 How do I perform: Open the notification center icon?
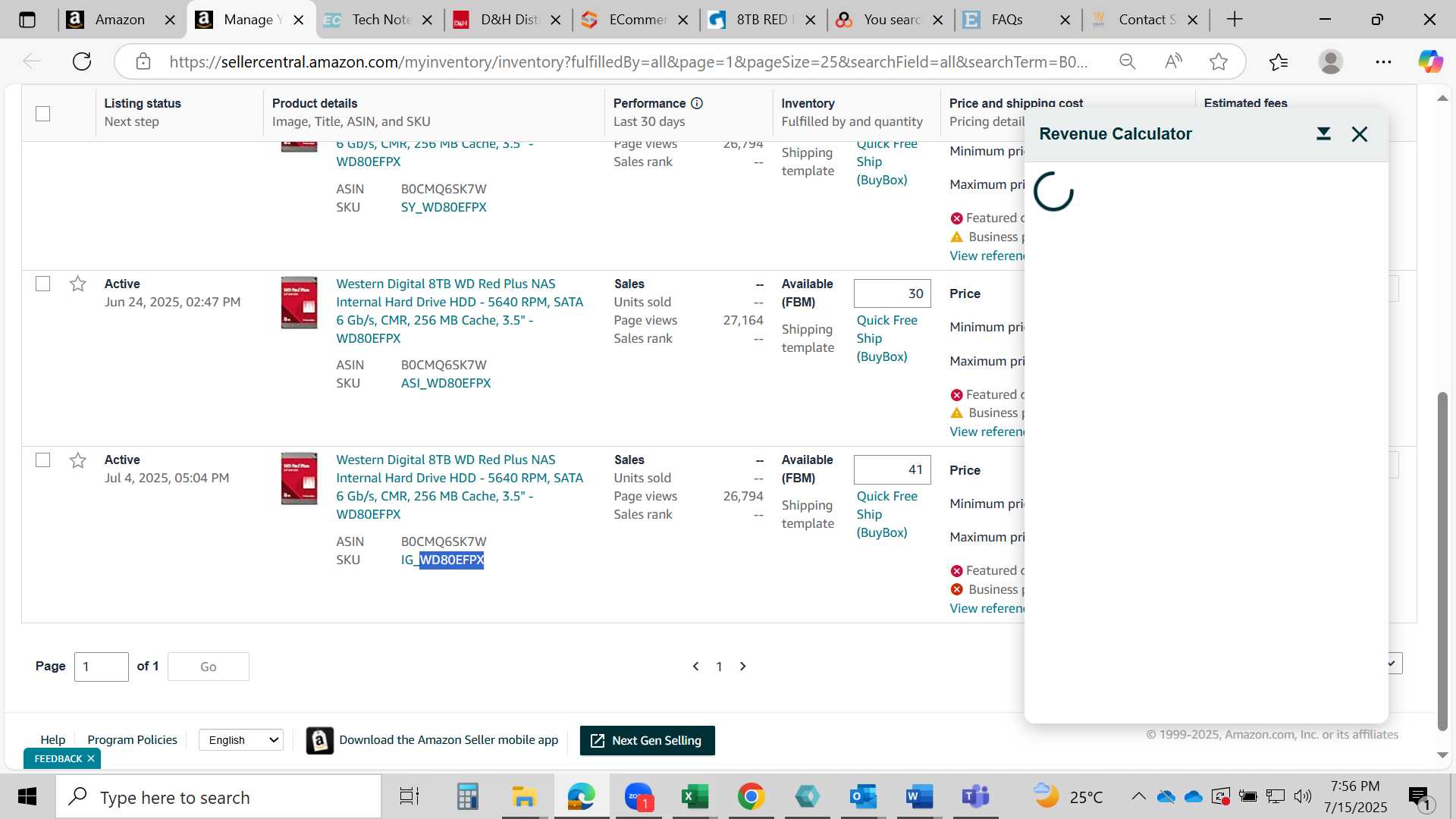click(1419, 797)
